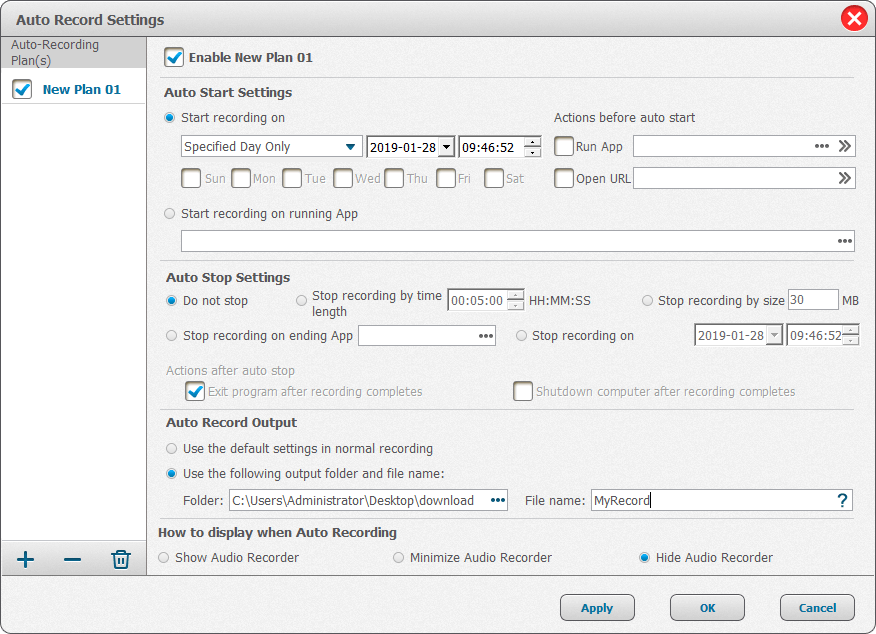Increase time length 00:05:00 with up arrow

[516, 295]
